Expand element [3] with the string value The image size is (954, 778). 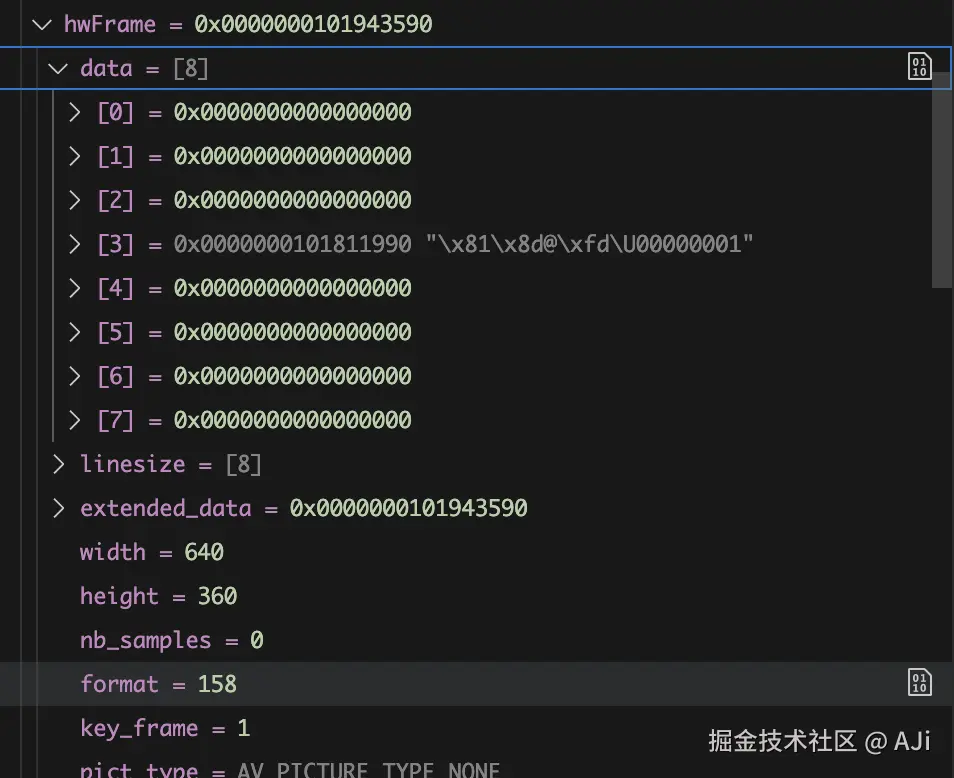coord(74,243)
